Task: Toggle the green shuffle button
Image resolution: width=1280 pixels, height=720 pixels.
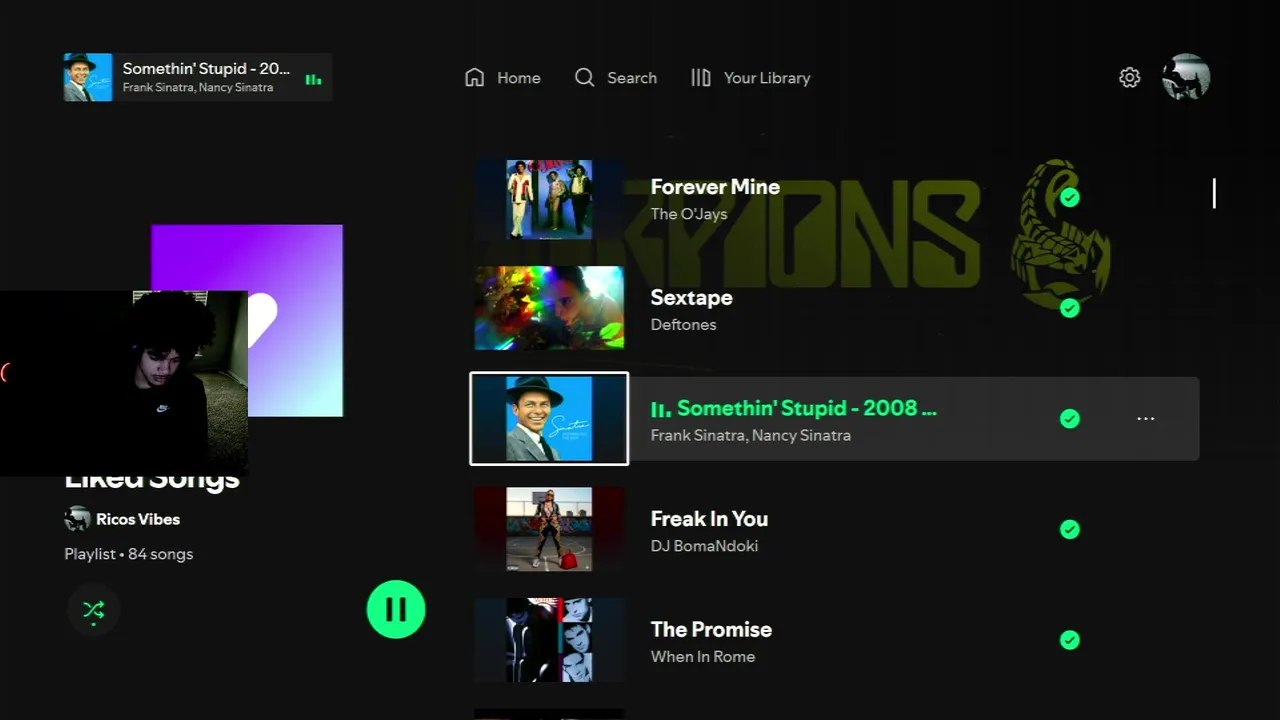Action: click(94, 610)
